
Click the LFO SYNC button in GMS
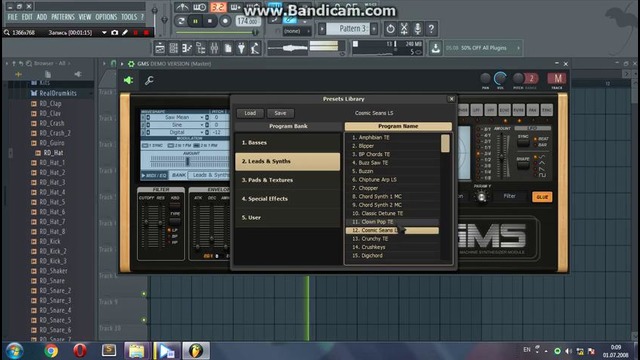click(523, 142)
